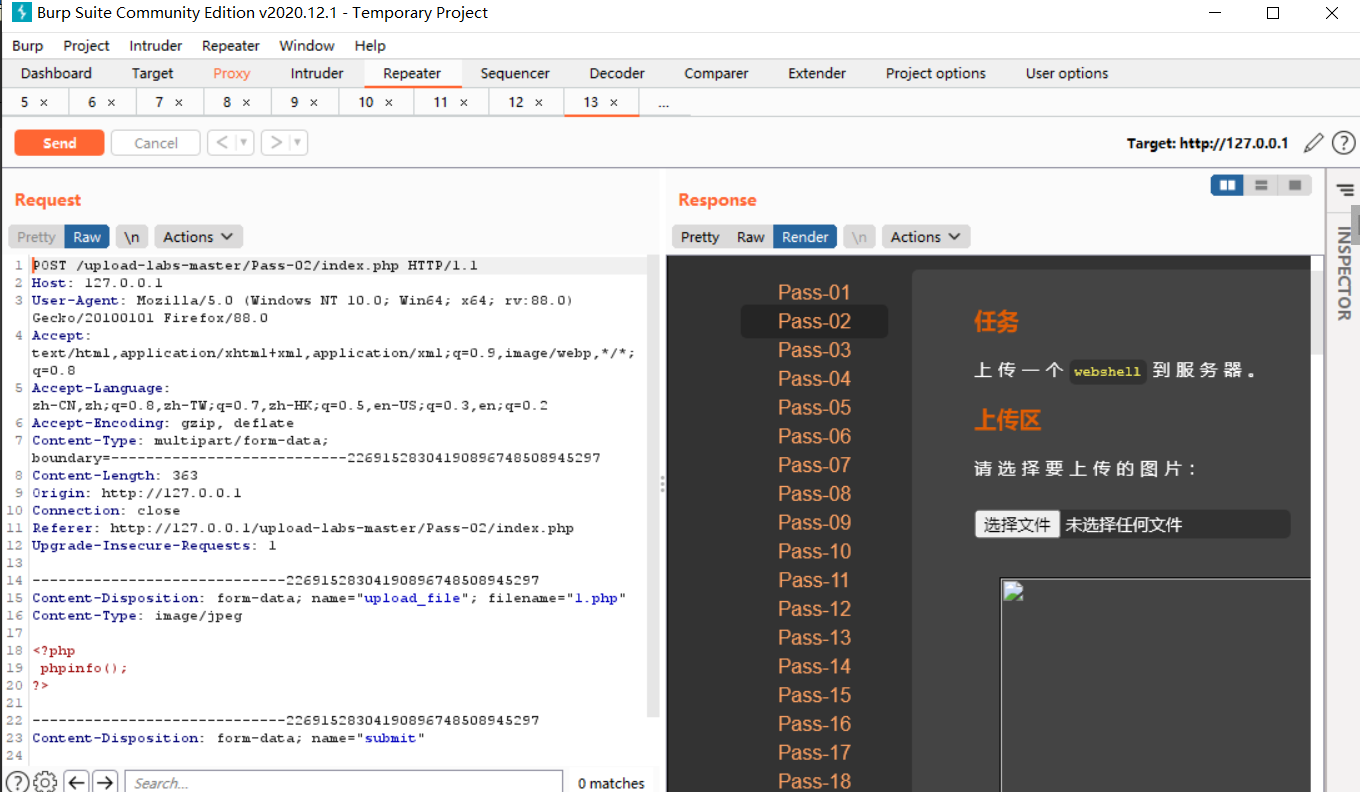The image size is (1360, 792).
Task: Close Repeater tab 13
Action: [x=613, y=102]
